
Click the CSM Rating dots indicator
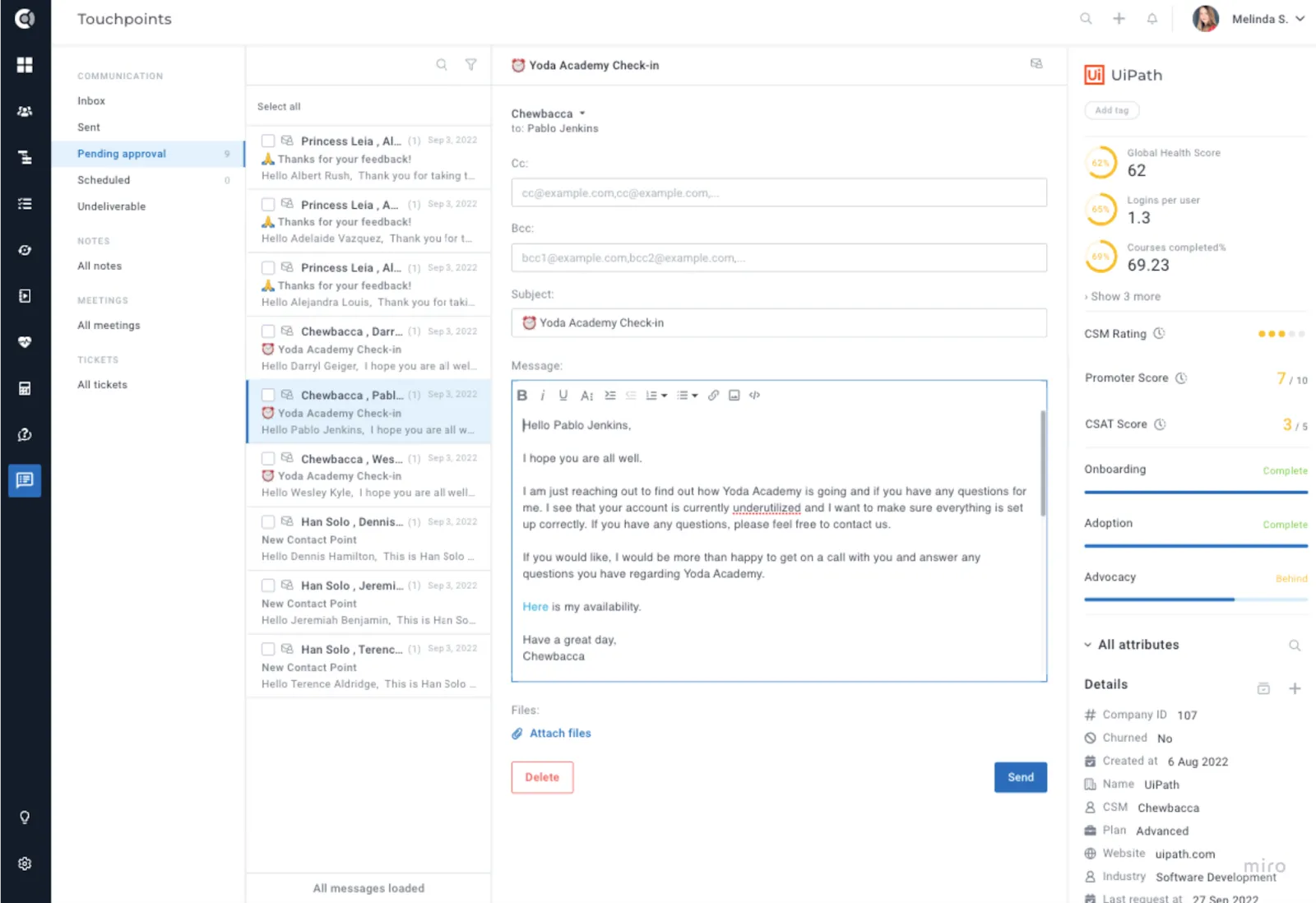[1281, 334]
